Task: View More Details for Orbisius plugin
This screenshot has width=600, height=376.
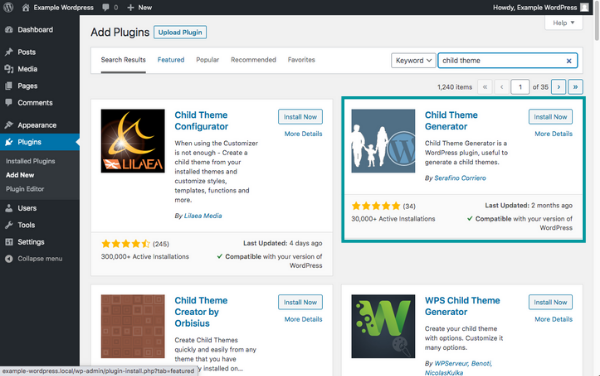Action: [303, 319]
